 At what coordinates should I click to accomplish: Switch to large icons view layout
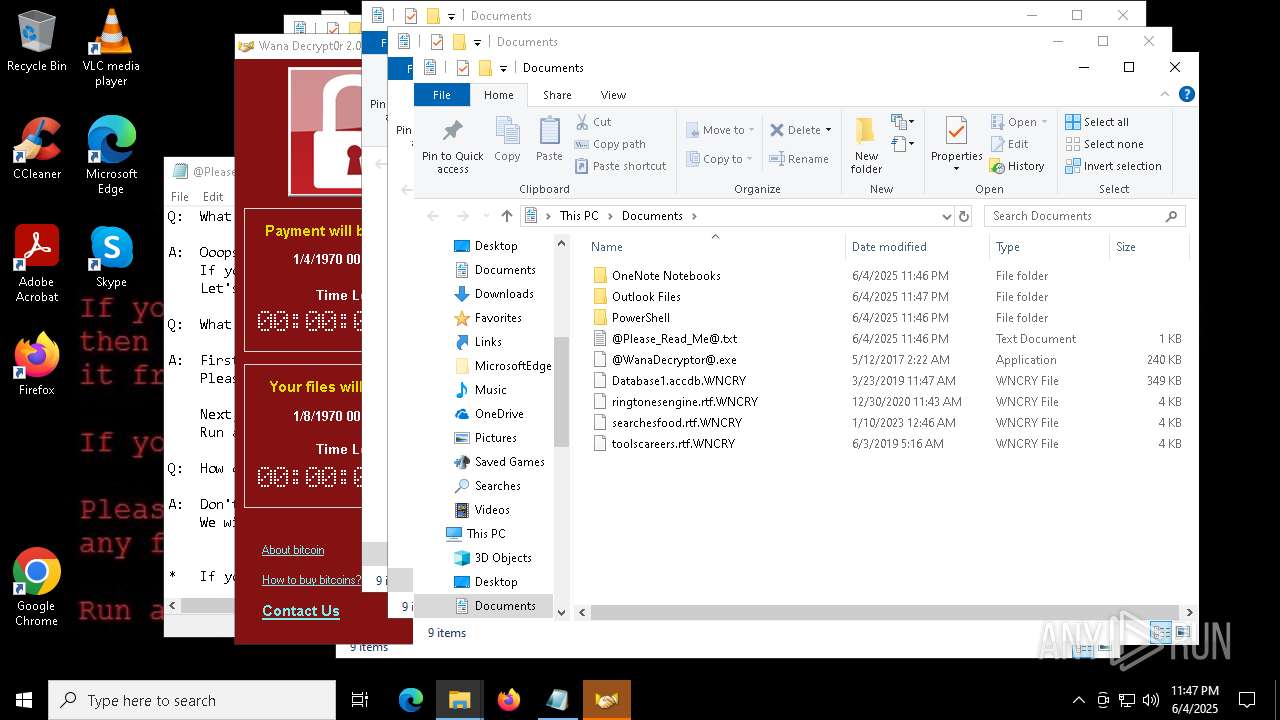point(1183,632)
